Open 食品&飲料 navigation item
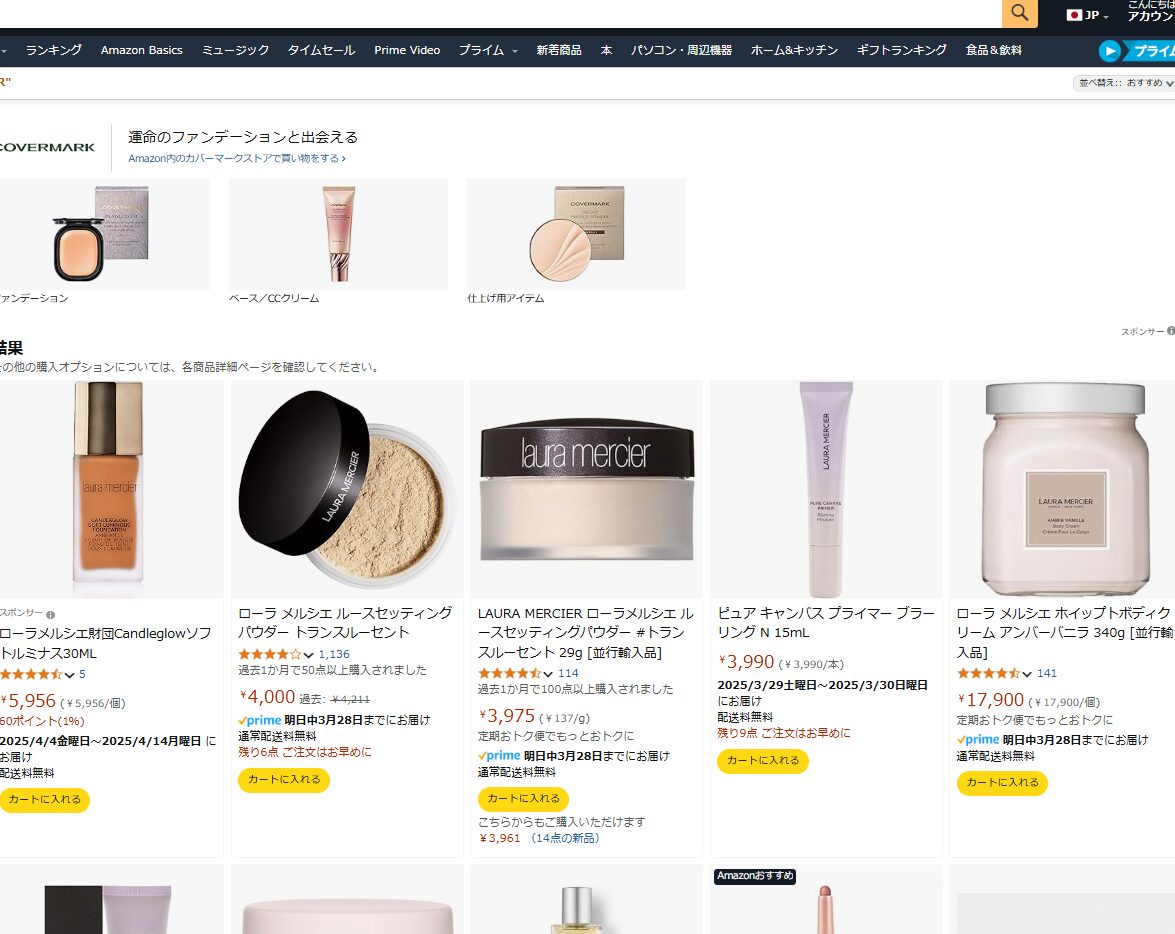The image size is (1175, 934). pyautogui.click(x=994, y=50)
